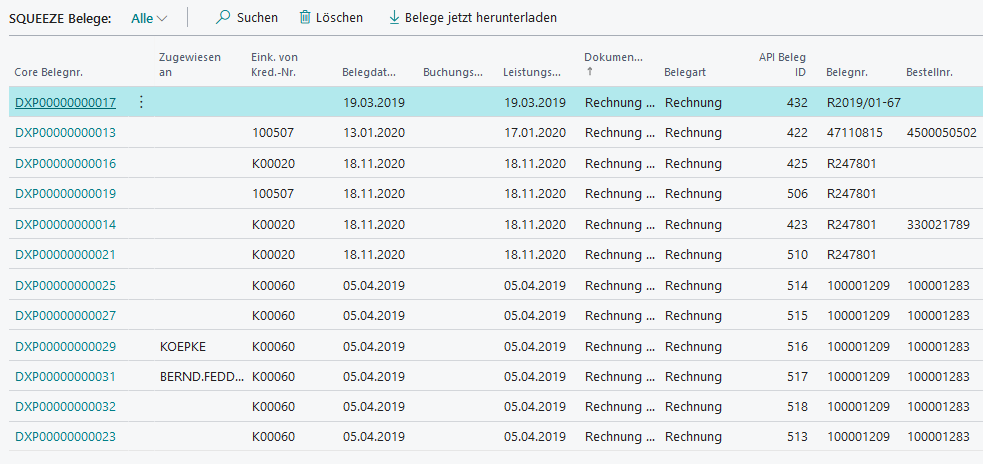The width and height of the screenshot is (983, 464).
Task: Click the Löschen trash can icon
Action: (305, 18)
